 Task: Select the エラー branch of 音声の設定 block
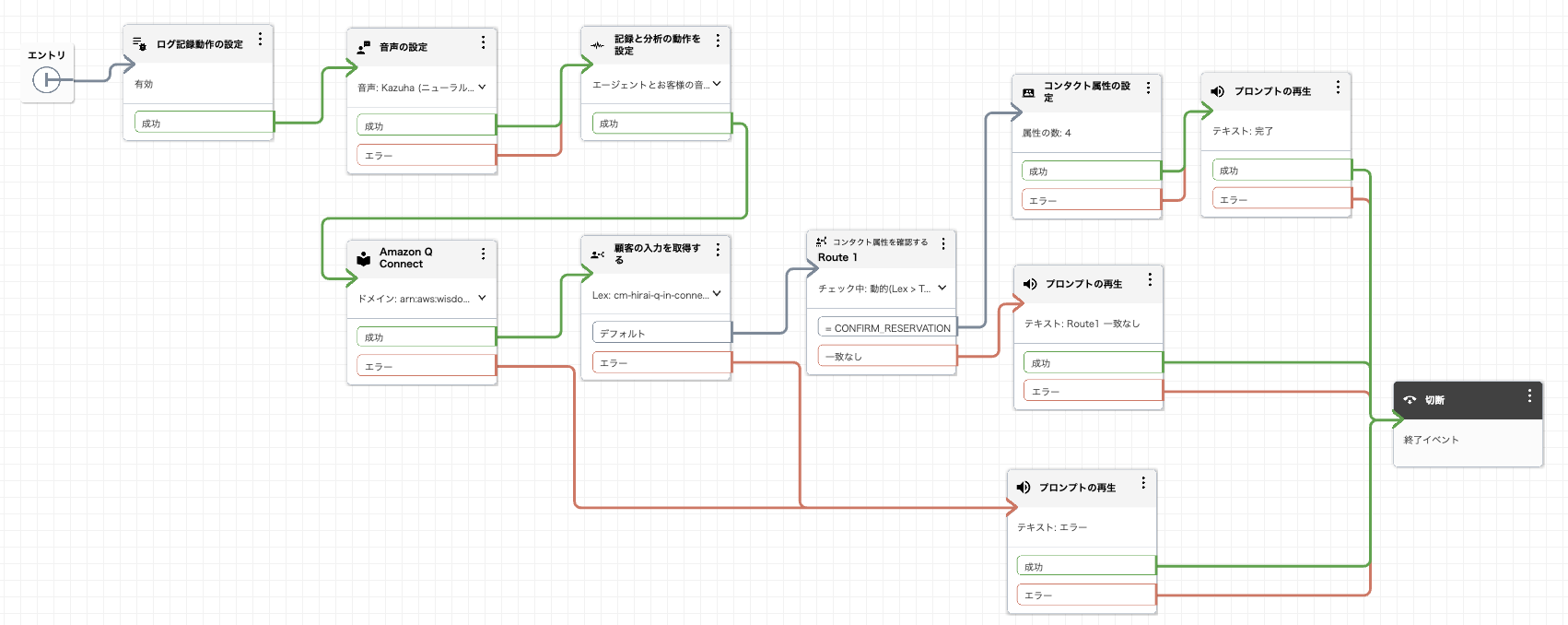click(x=427, y=156)
